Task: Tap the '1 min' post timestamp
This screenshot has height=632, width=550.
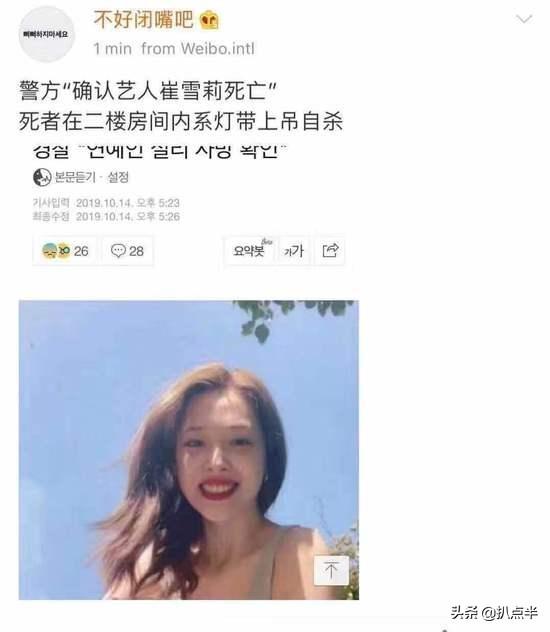Action: (x=113, y=49)
